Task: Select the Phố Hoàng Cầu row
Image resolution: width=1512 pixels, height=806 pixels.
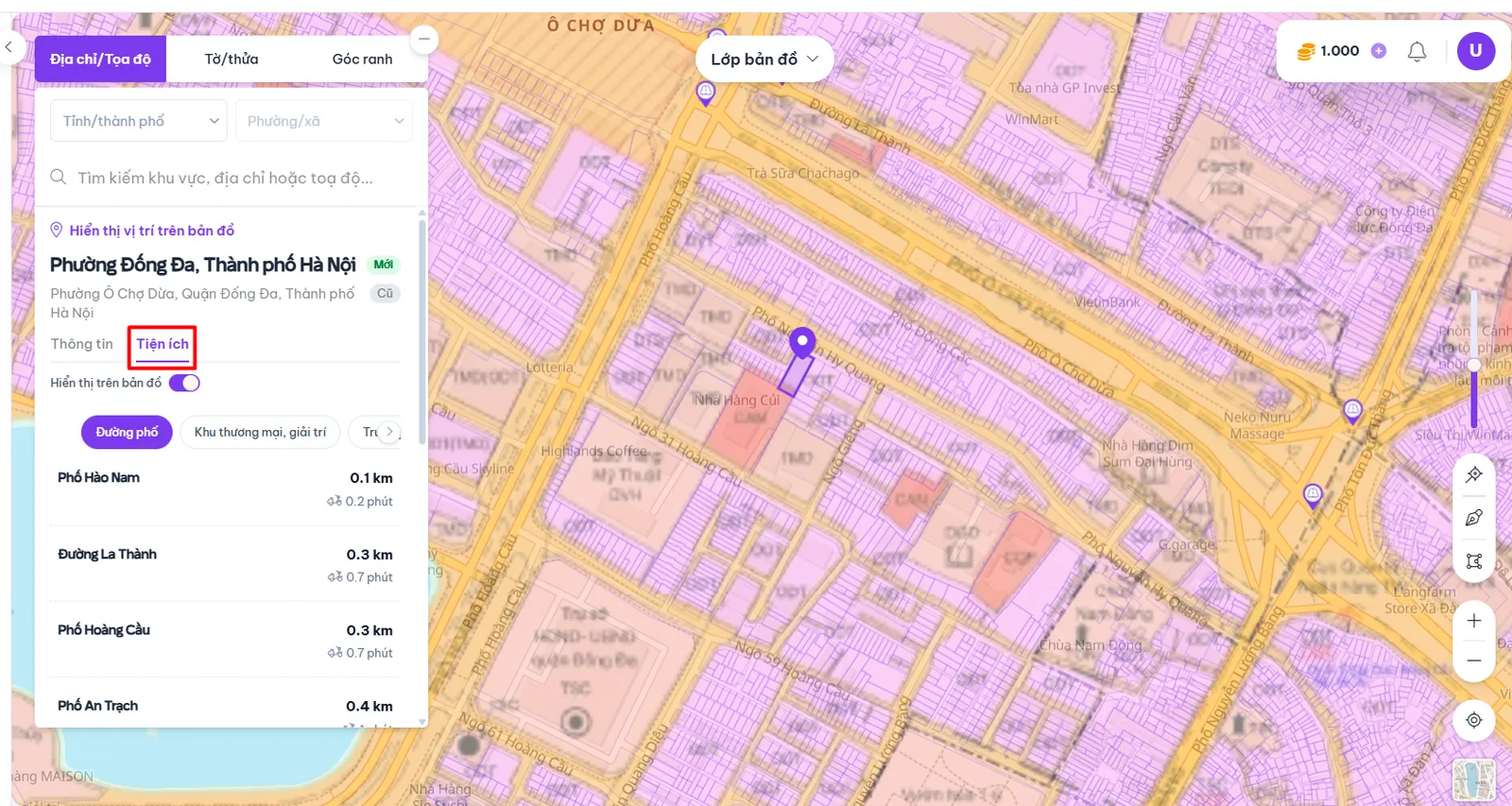Action: 225,640
